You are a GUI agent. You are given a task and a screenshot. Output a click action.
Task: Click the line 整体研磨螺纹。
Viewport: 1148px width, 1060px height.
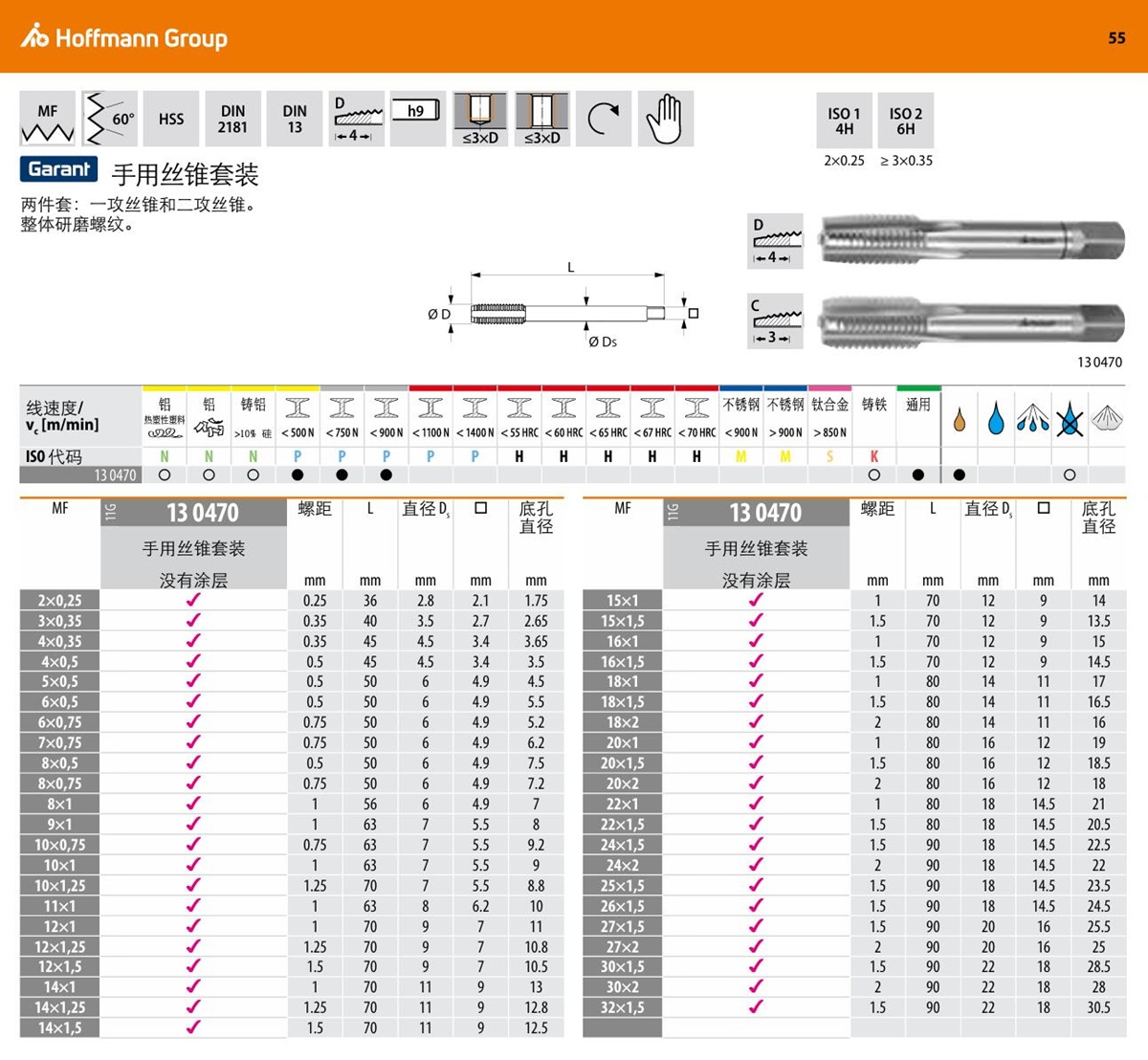tap(80, 225)
